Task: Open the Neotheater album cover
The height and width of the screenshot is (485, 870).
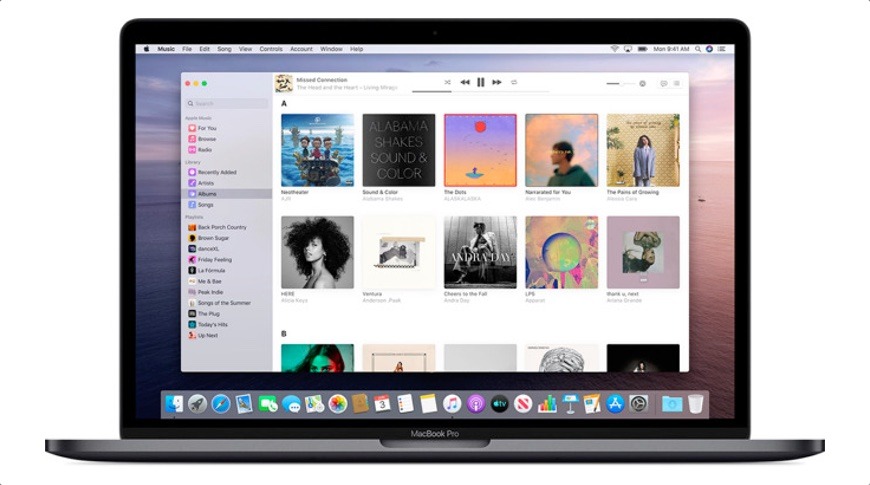Action: [x=317, y=150]
